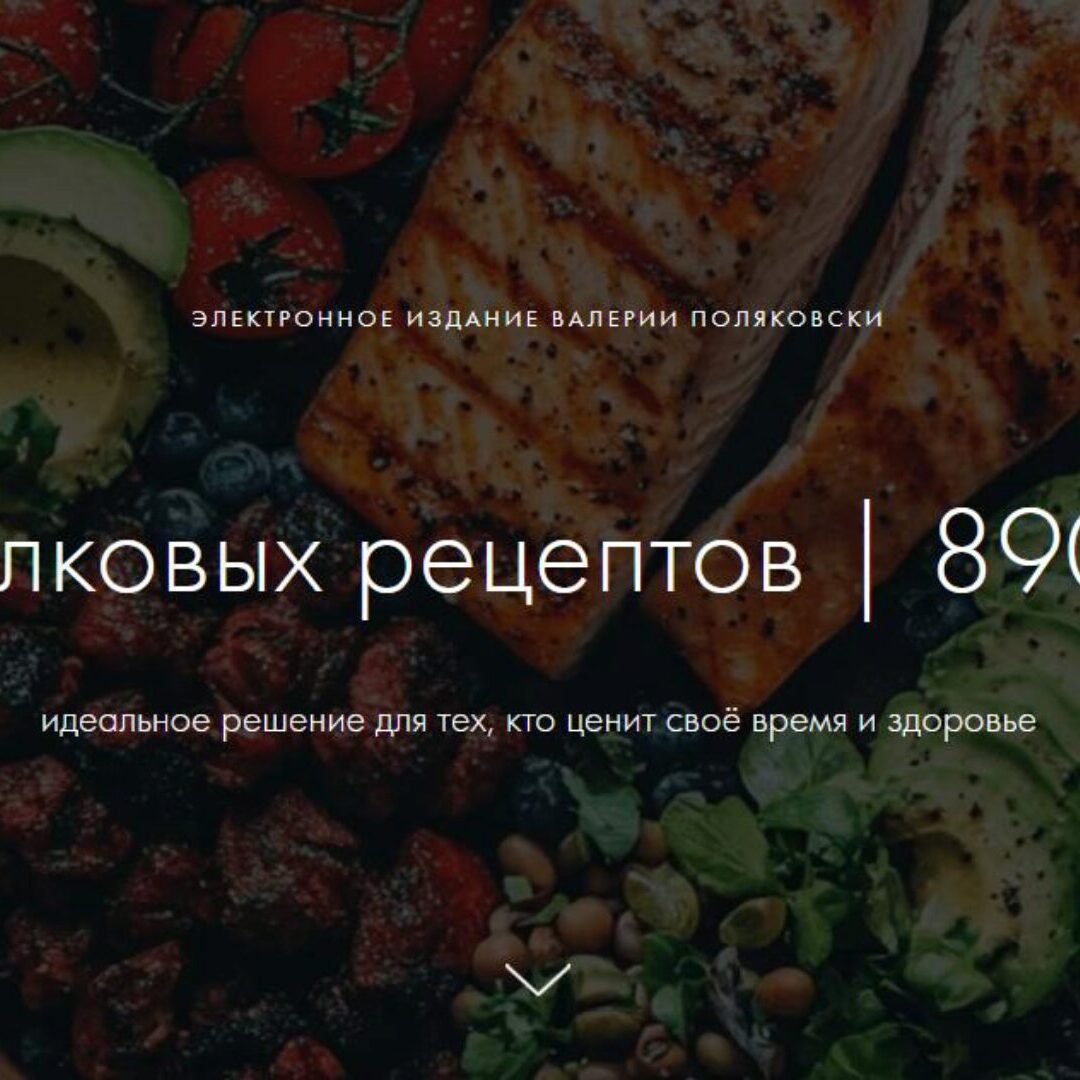Click the vertical bar separator in the headline
The width and height of the screenshot is (1080, 1080).
pos(867,560)
